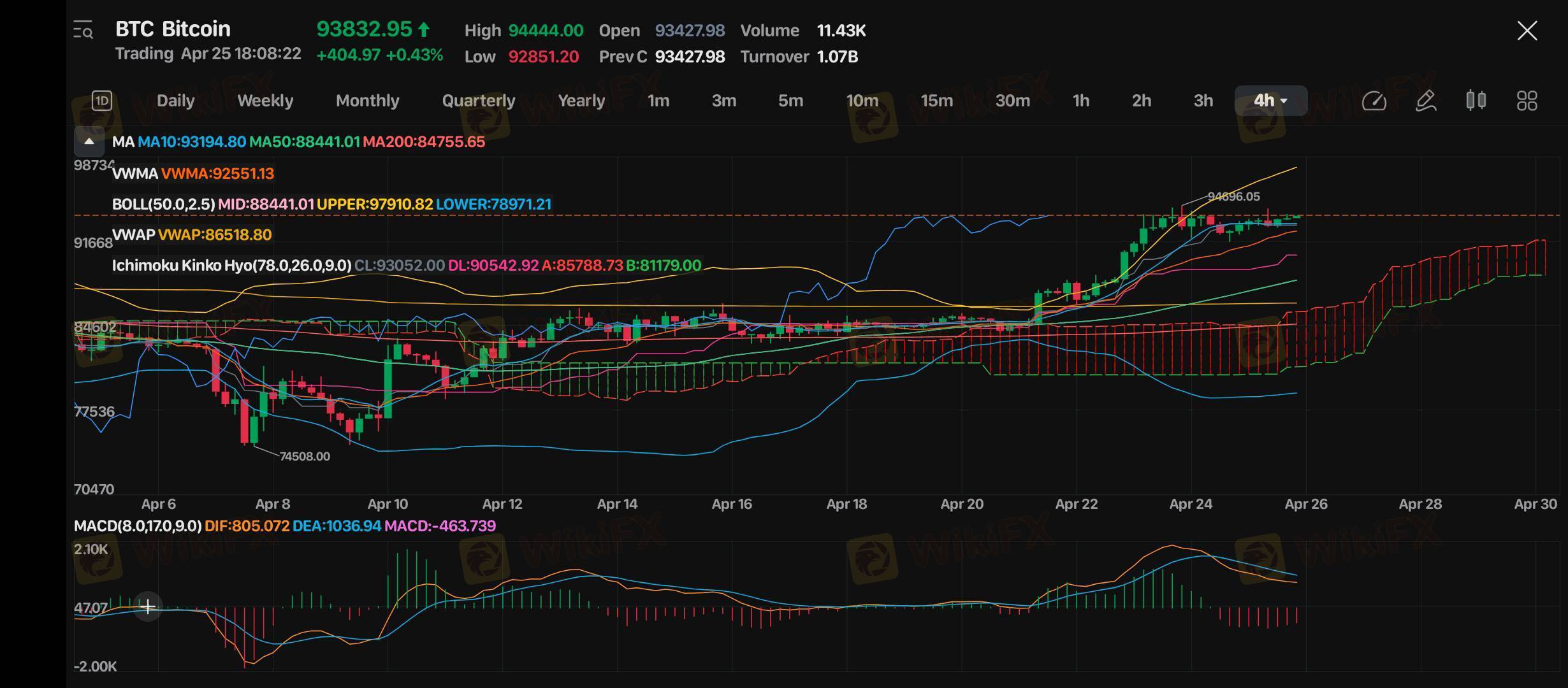Viewport: 1568px width, 688px height.
Task: Click the Volume 11.43K value
Action: point(841,31)
